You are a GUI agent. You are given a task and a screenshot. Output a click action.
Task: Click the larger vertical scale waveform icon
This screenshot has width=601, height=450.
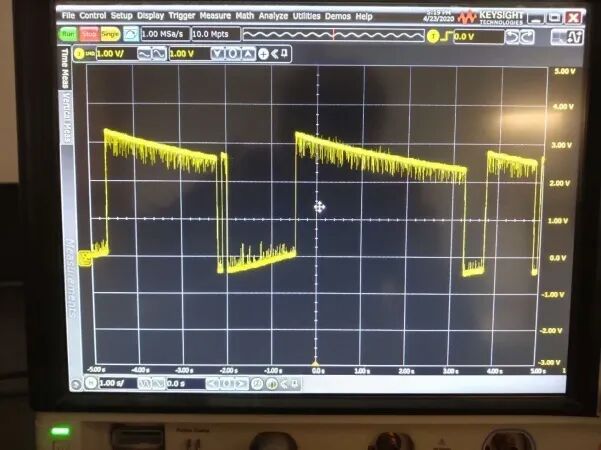point(144,54)
